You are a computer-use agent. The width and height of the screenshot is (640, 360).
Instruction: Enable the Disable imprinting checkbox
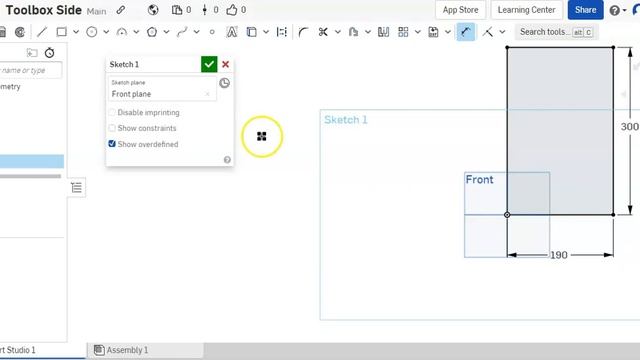point(112,112)
